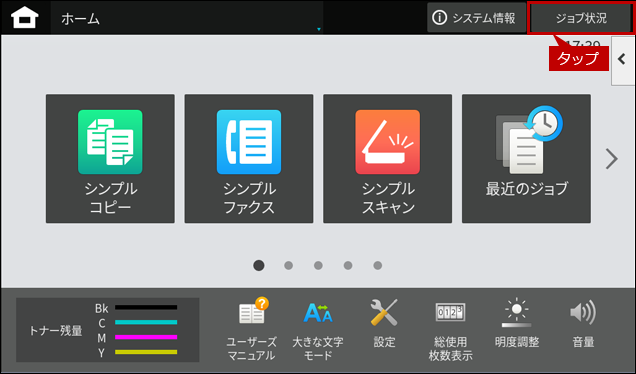This screenshot has width=636, height=374.
Task: Open 最近のジョブ recent jobs tile
Action: pyautogui.click(x=526, y=159)
